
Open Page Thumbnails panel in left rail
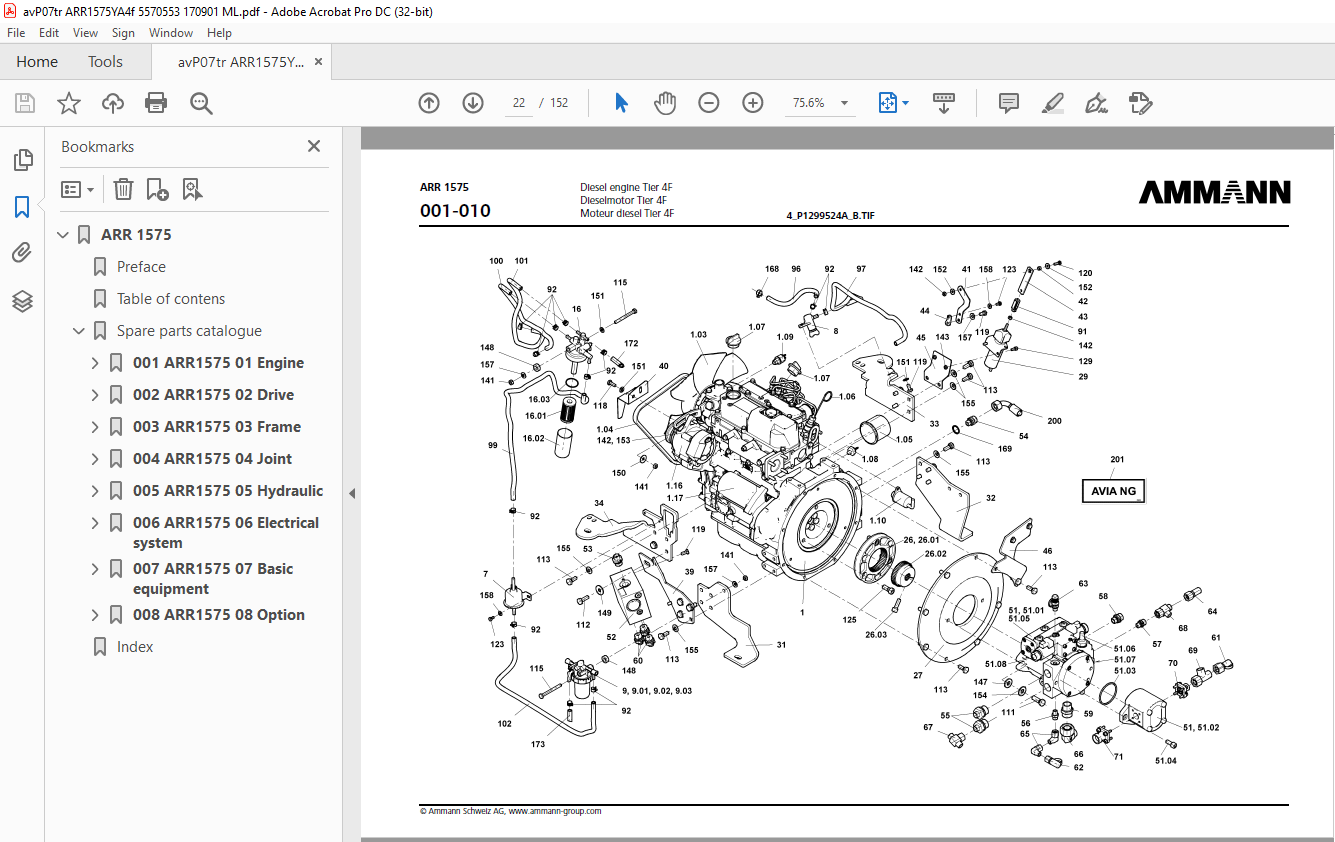22,160
